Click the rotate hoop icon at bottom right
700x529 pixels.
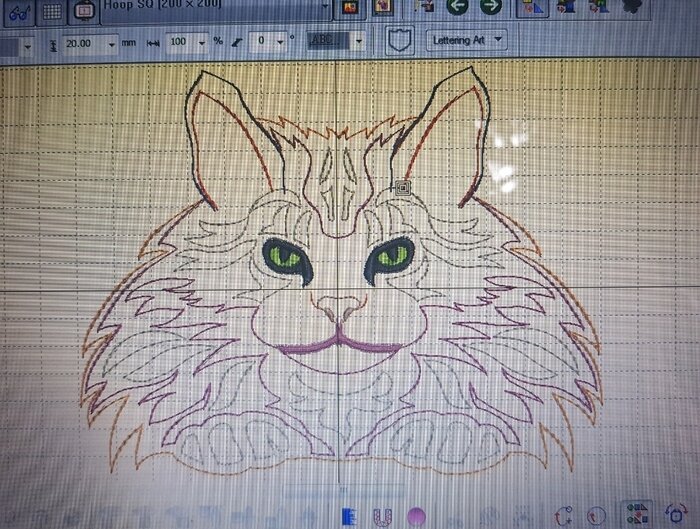tap(676, 514)
